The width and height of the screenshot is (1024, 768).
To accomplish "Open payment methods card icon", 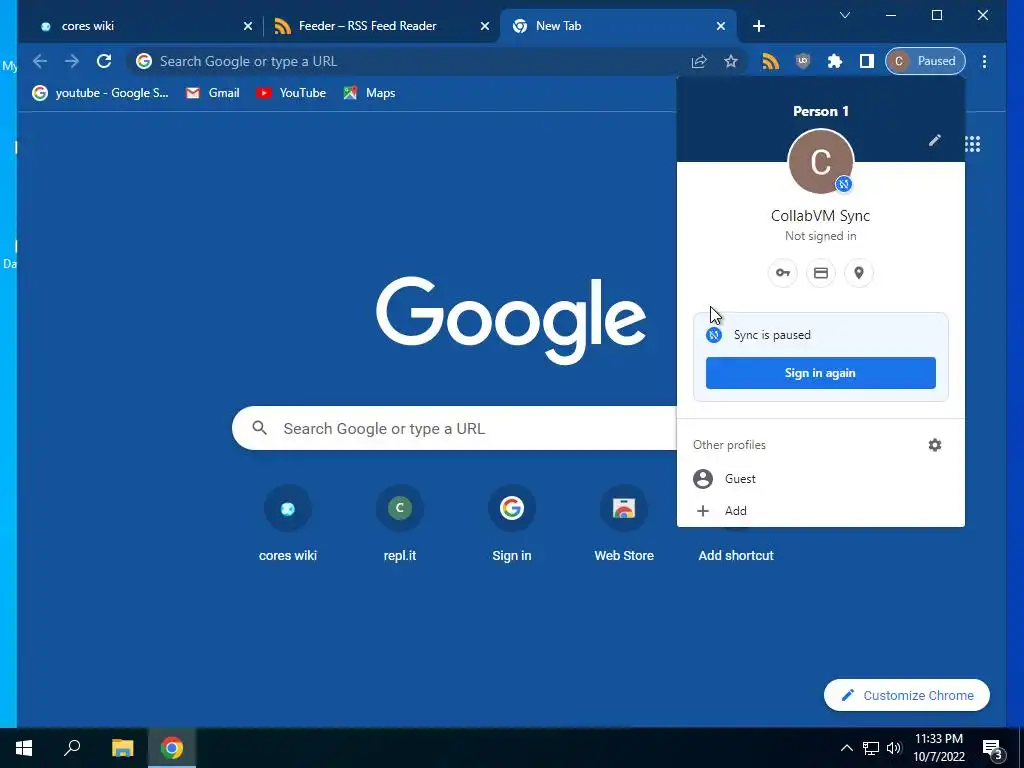I will (x=821, y=273).
